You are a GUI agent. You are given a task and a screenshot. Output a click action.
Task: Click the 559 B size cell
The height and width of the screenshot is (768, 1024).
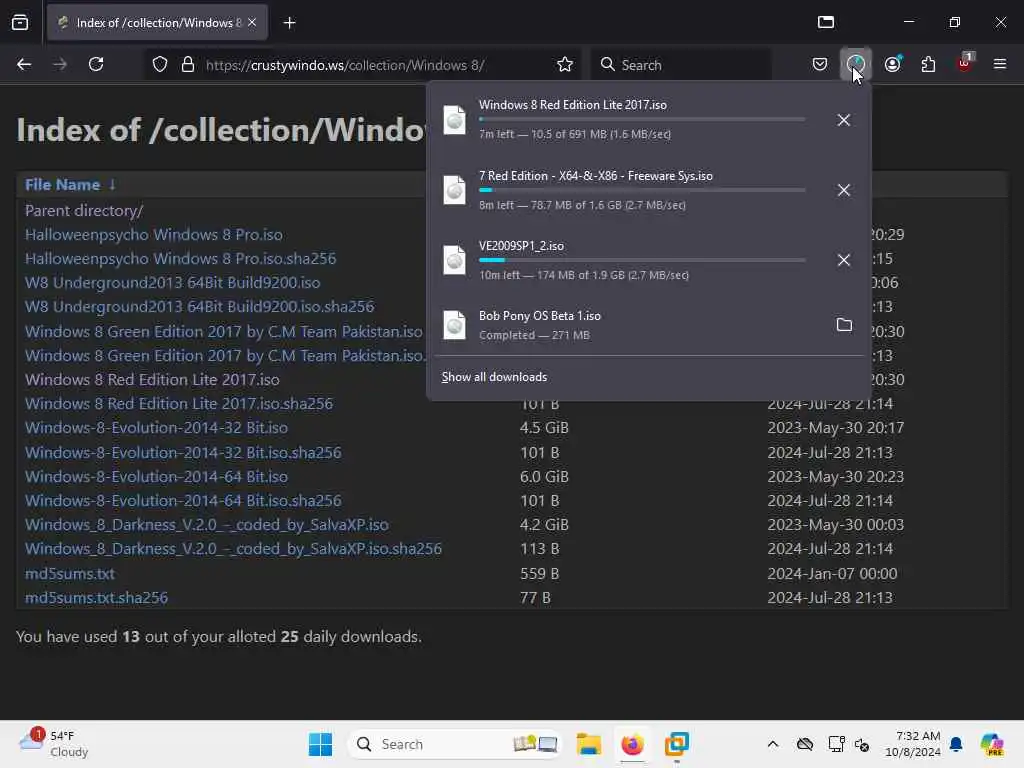coord(539,573)
